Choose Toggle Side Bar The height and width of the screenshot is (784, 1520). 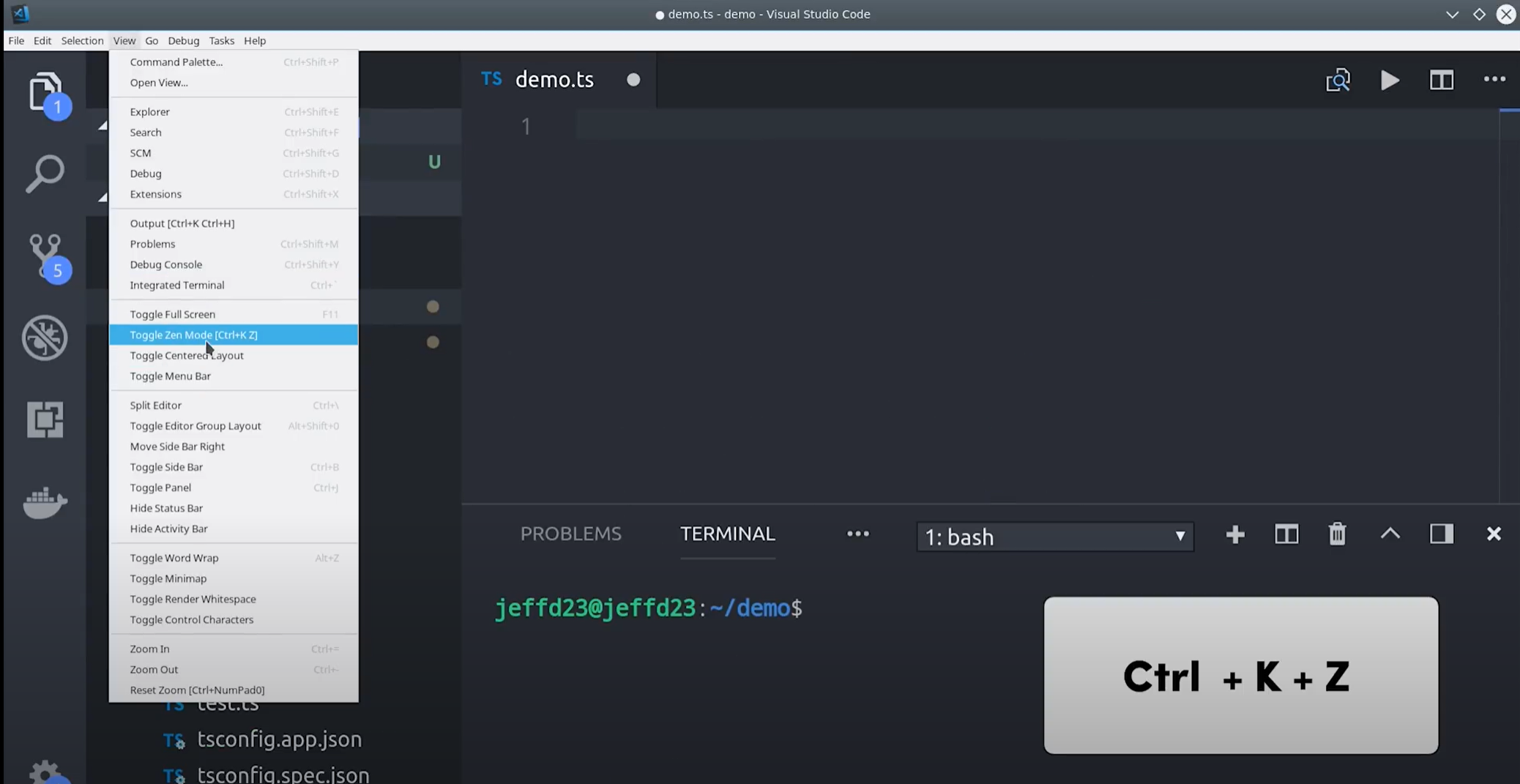pyautogui.click(x=234, y=466)
